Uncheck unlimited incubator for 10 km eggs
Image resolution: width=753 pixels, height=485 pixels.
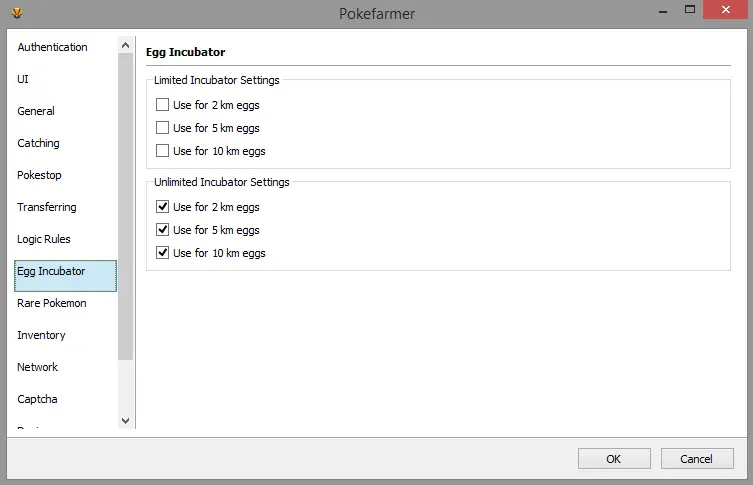[162, 253]
